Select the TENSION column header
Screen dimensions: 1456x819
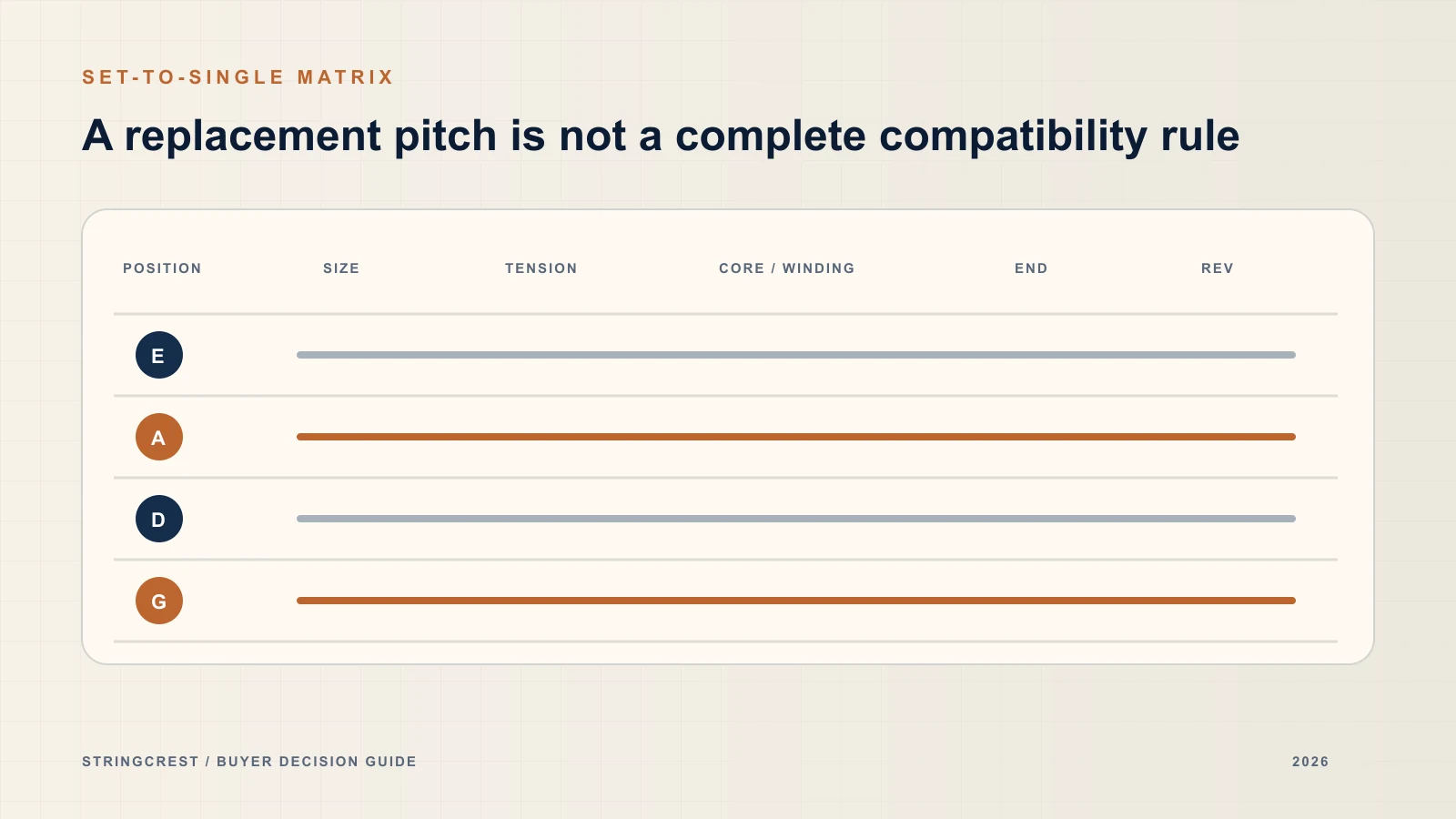[541, 268]
